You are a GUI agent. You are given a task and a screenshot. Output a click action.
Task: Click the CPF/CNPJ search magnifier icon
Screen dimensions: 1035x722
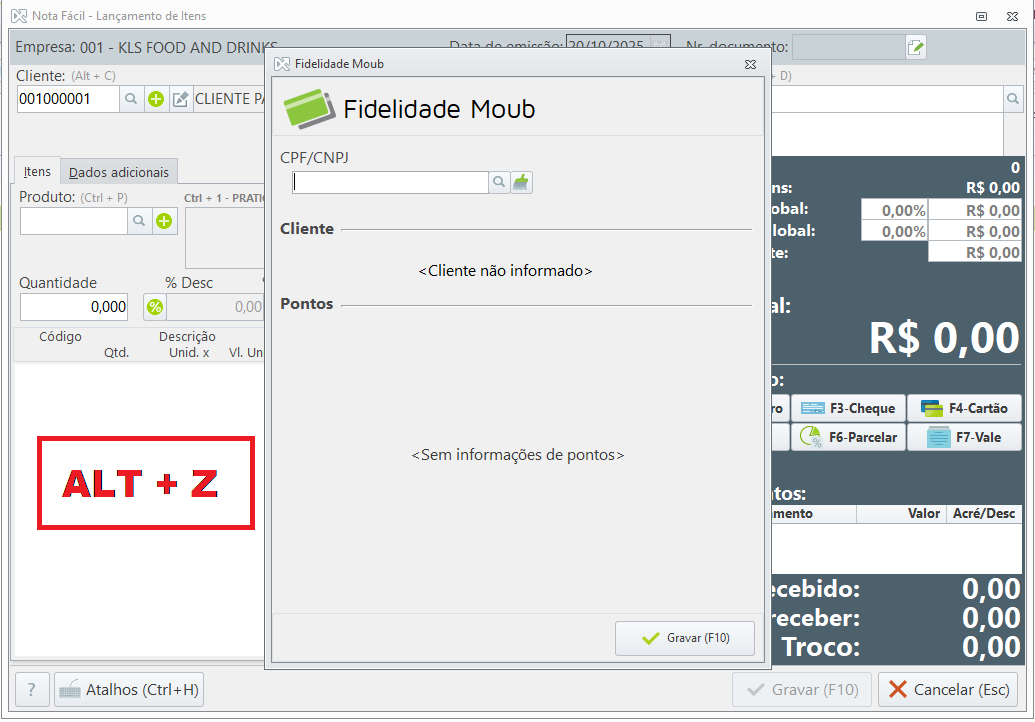tap(499, 182)
